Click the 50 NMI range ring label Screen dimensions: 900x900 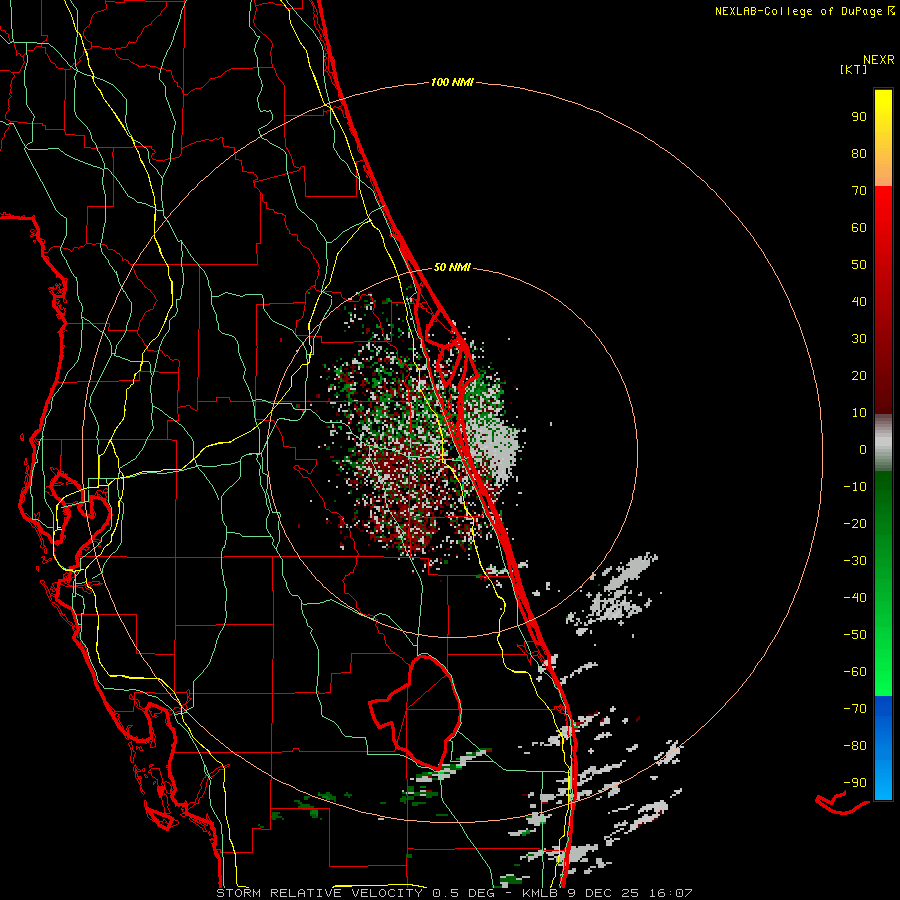coord(452,267)
